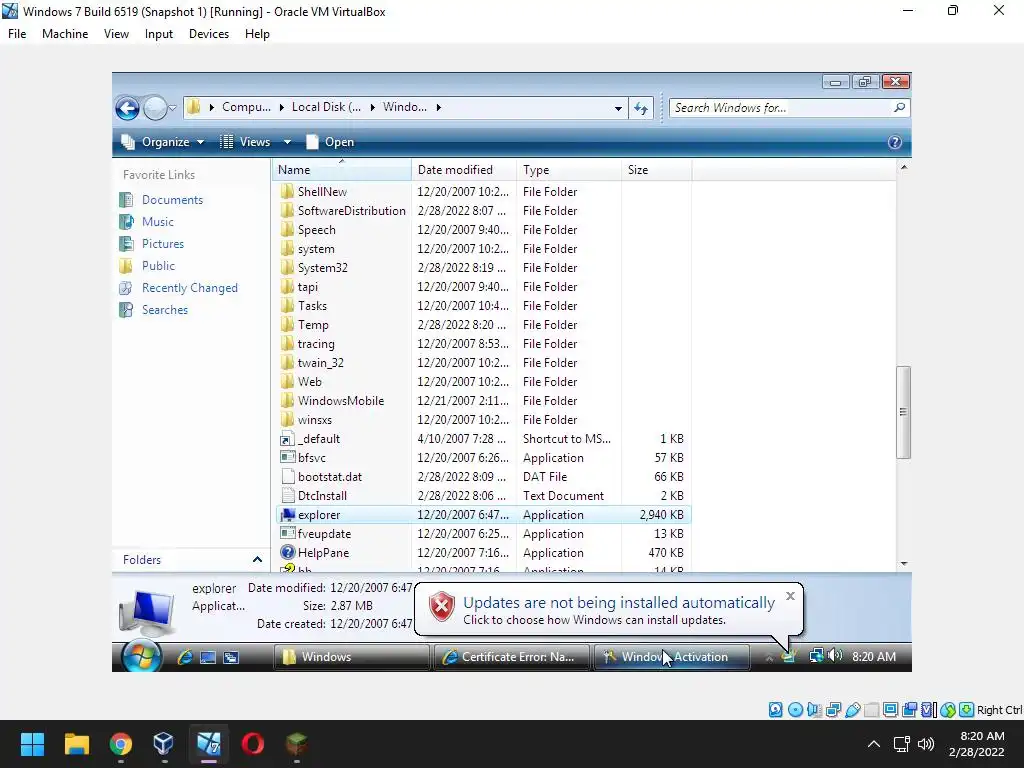
Task: Switch to Windows folder taskbar button
Action: [351, 657]
